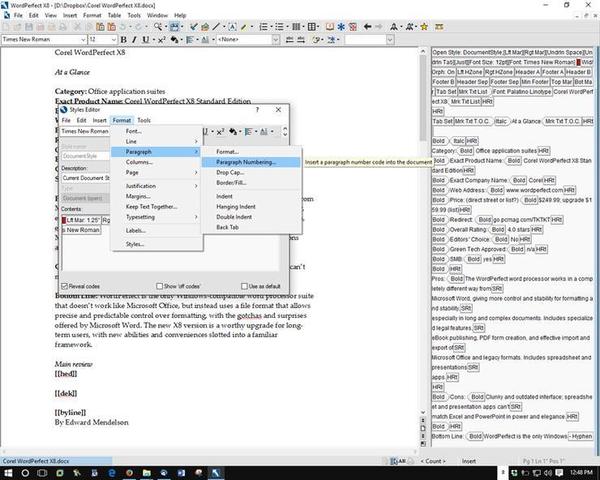600x480 pixels.
Task: Click the '< Count >' status bar button
Action: 433,461
